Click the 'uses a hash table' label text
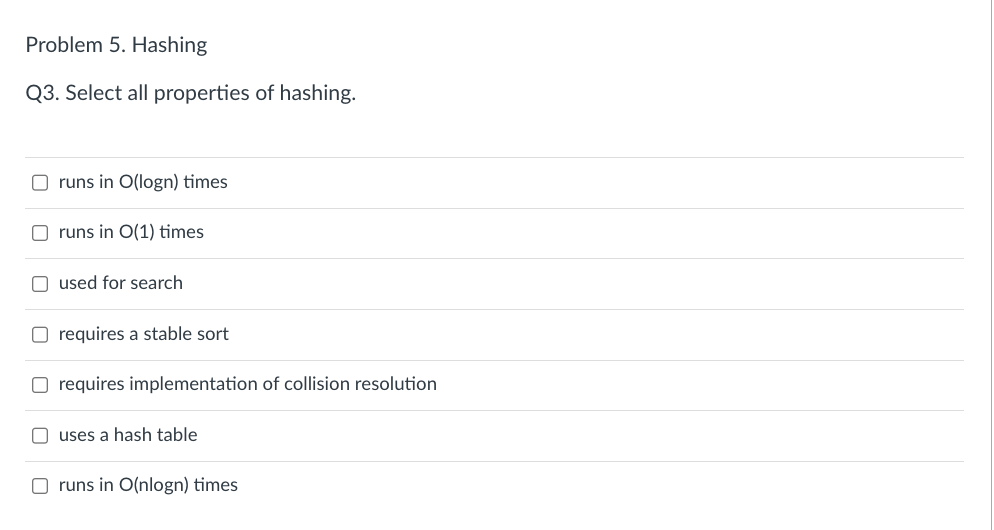994x530 pixels. 128,435
